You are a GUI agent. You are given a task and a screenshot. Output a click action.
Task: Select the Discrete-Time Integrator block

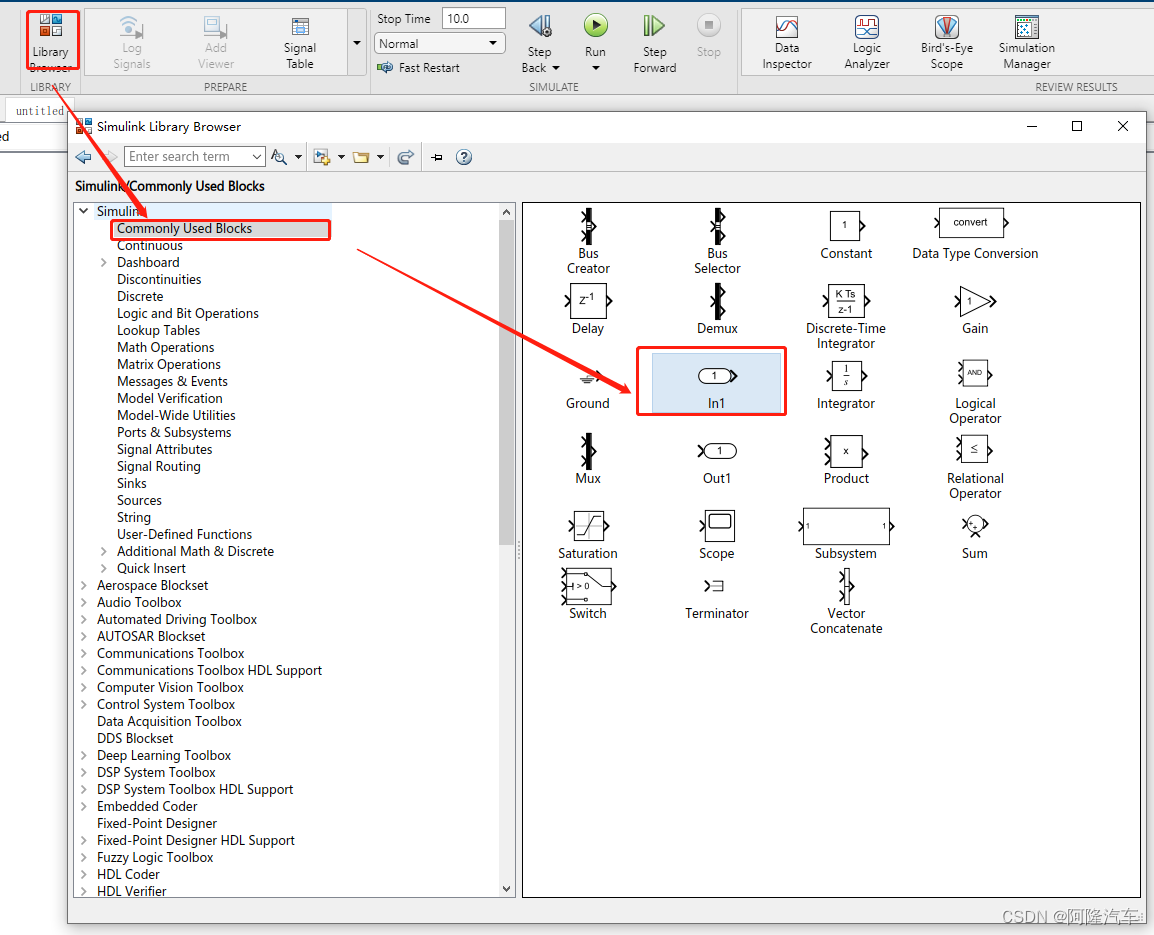tap(846, 317)
